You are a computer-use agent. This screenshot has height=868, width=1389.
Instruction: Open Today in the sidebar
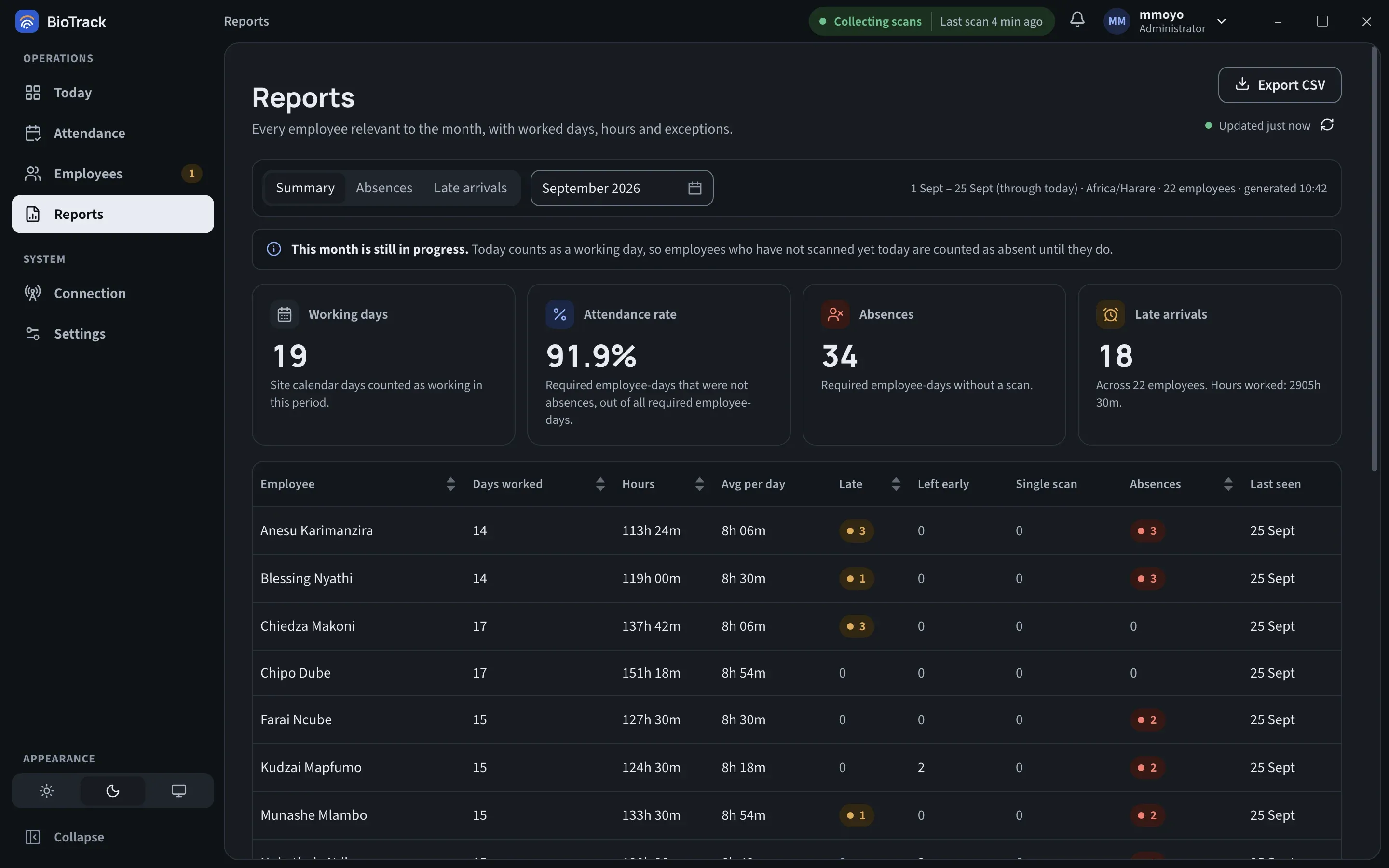[x=112, y=93]
